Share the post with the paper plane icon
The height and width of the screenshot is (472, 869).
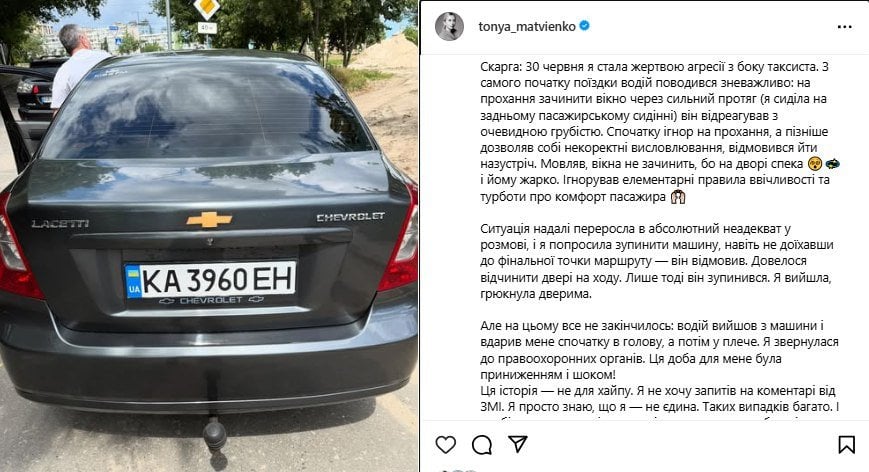click(518, 444)
